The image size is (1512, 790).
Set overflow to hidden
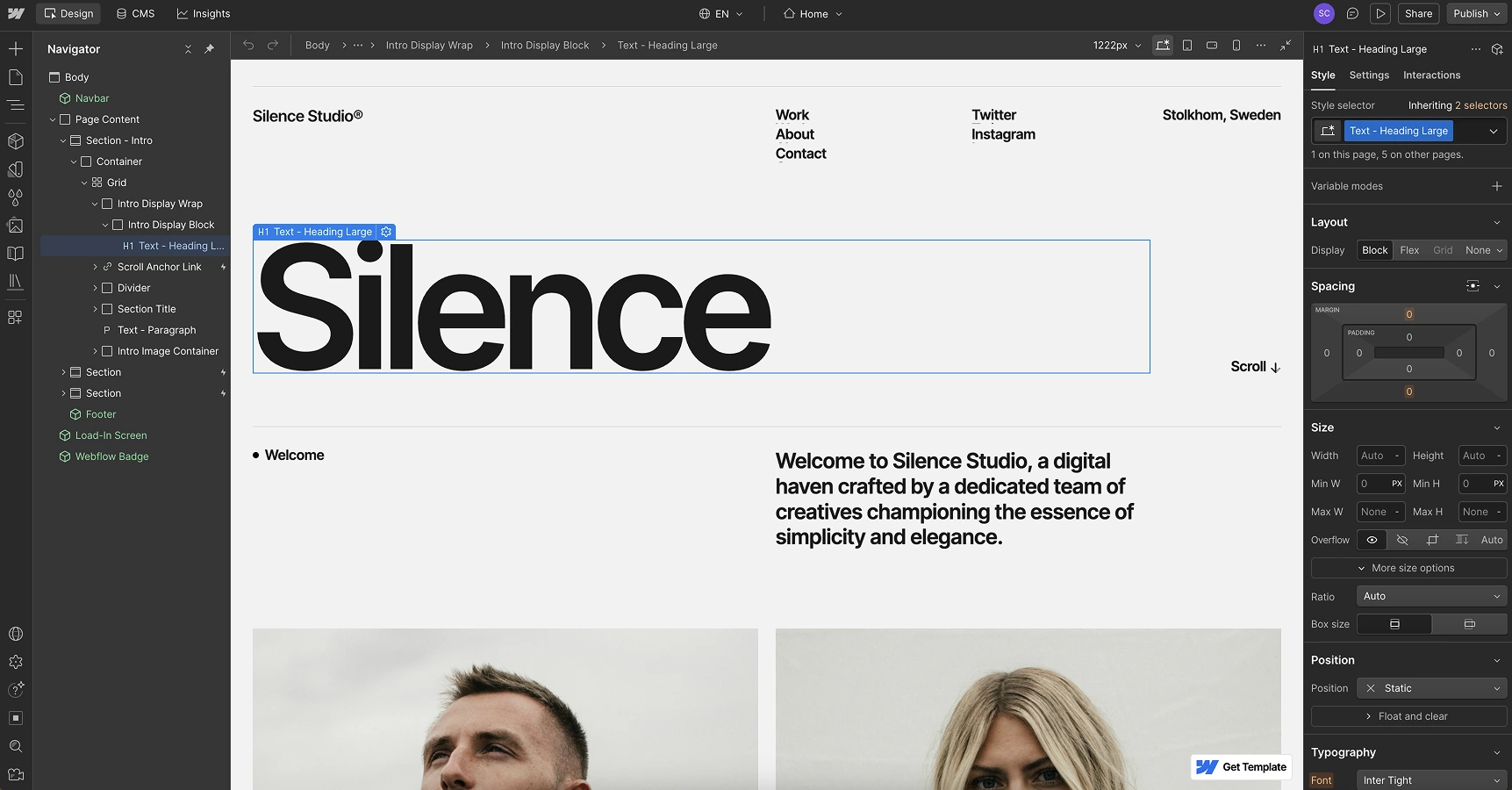point(1402,540)
